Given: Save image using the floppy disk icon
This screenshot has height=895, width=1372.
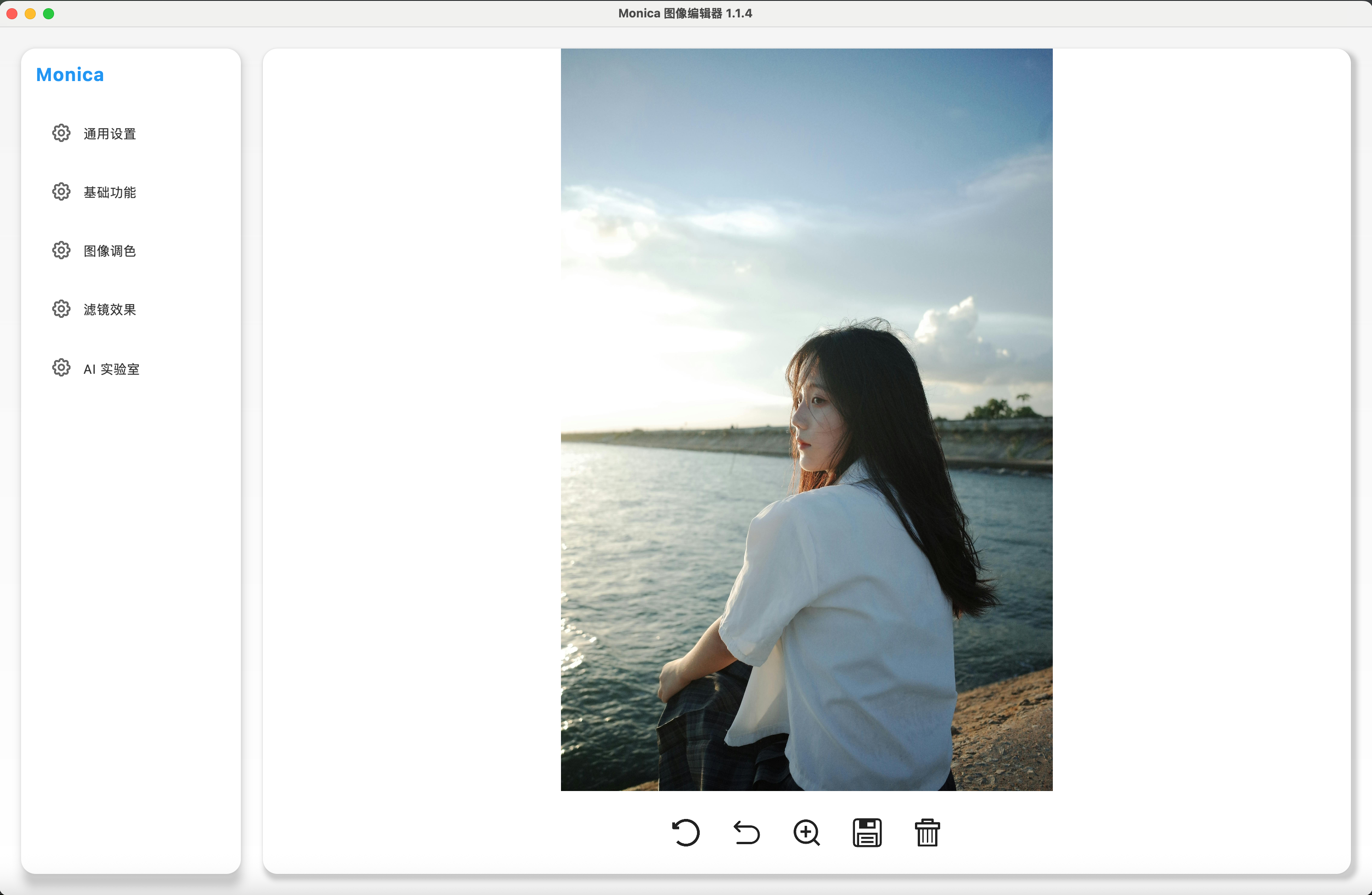Looking at the screenshot, I should coord(867,833).
